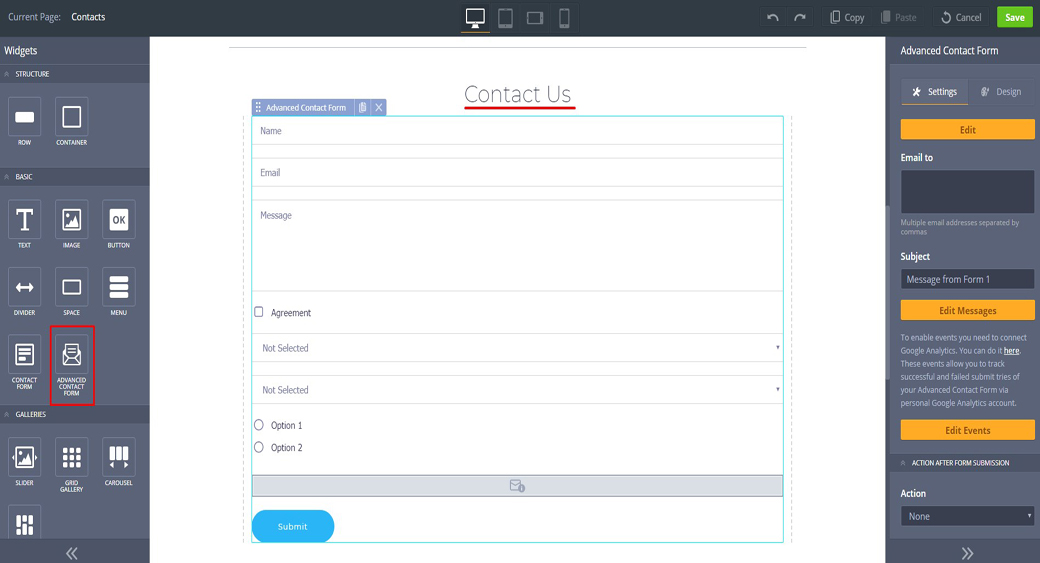Click the green Save button
The height and width of the screenshot is (563, 1040).
pyautogui.click(x=1014, y=18)
